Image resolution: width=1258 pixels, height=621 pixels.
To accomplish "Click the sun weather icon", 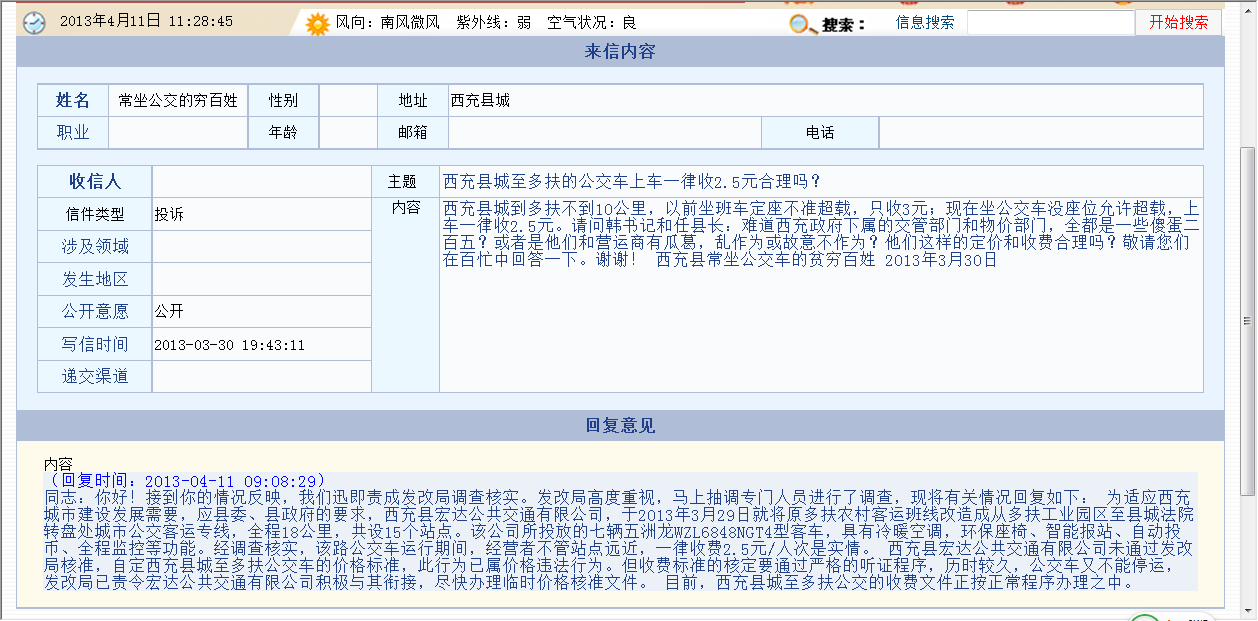I will 317,23.
